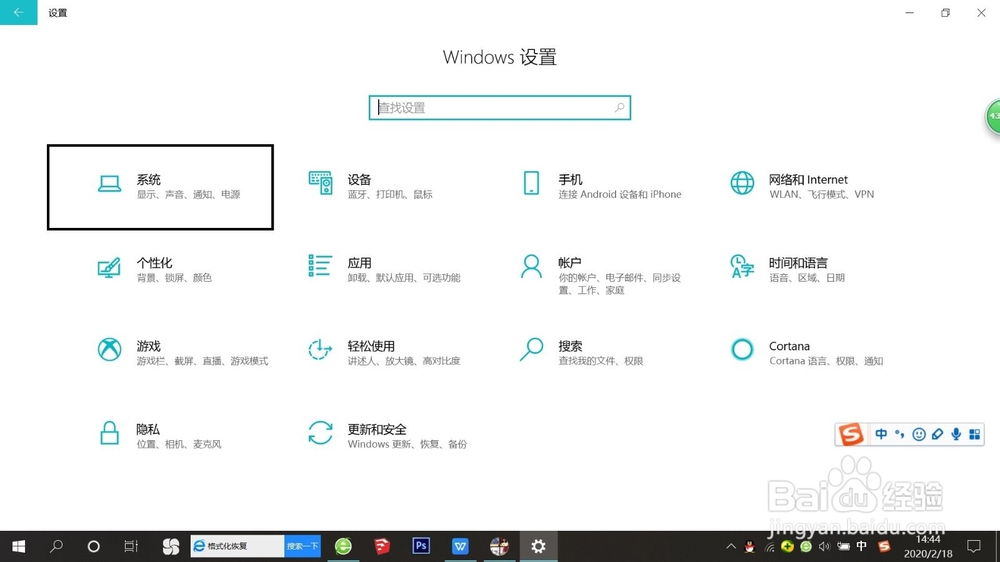This screenshot has height=562, width=1000.
Task: Open the 系统 settings category
Action: [160, 187]
